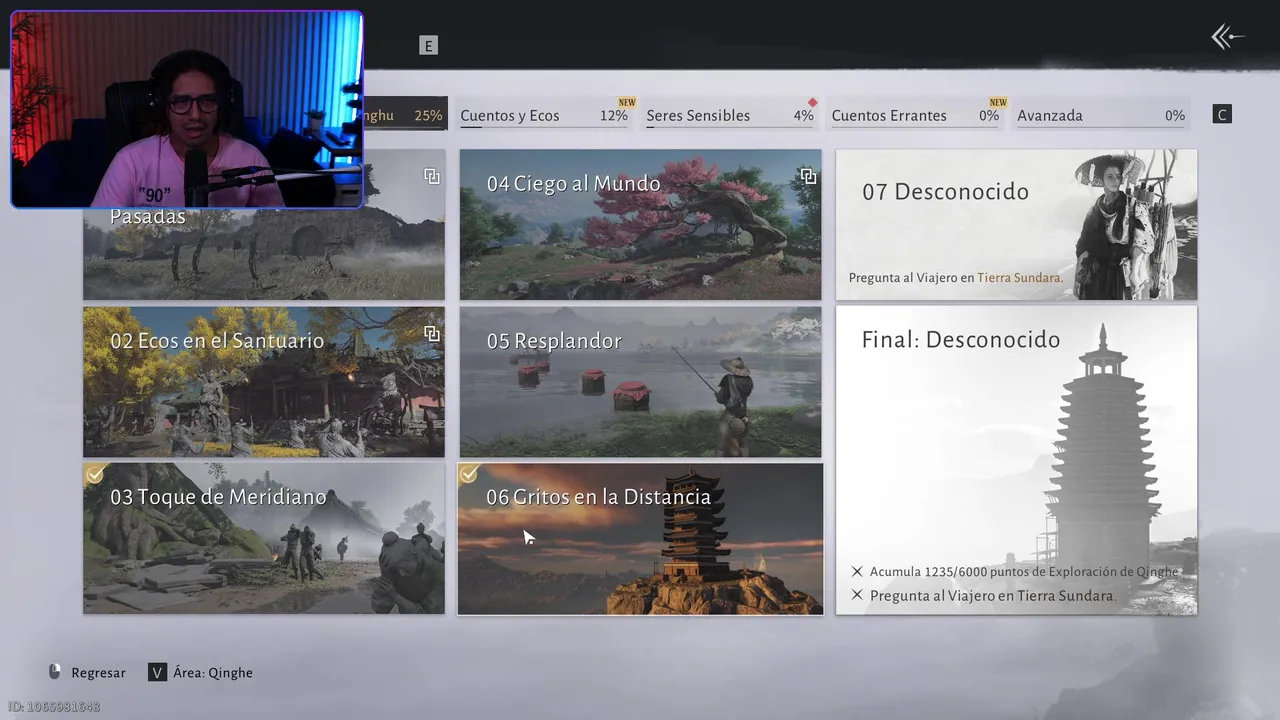
Task: Go to the Avanzada tab
Action: coord(1101,115)
